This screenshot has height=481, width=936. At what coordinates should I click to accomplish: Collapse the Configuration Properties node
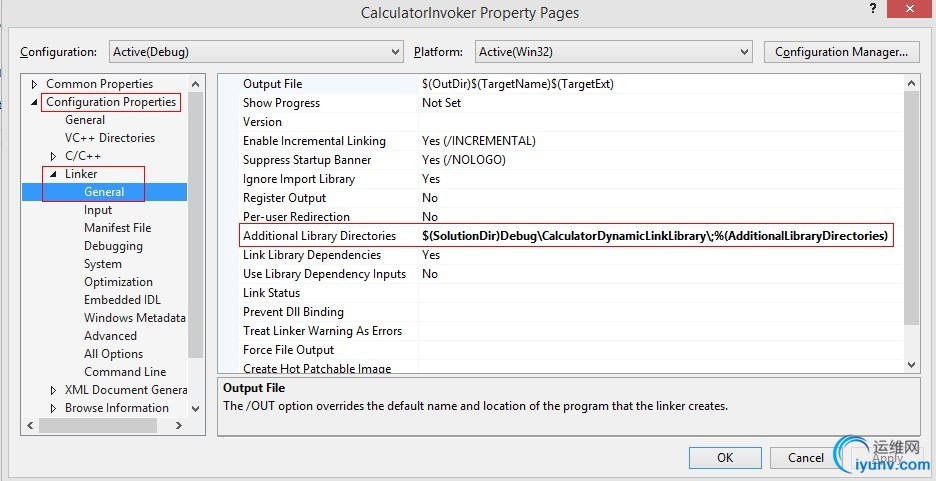tap(34, 102)
